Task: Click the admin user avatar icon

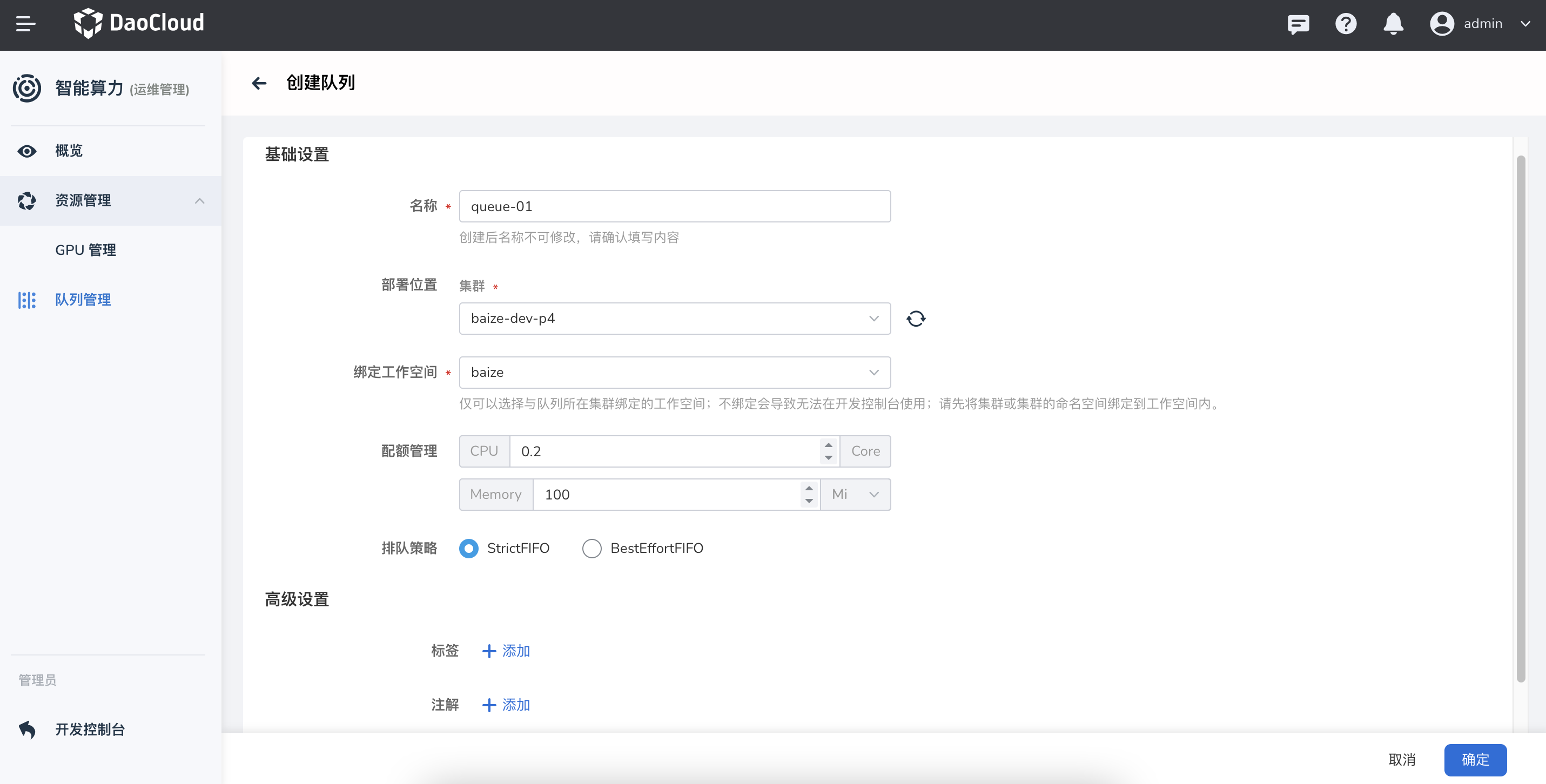Action: 1441,24
